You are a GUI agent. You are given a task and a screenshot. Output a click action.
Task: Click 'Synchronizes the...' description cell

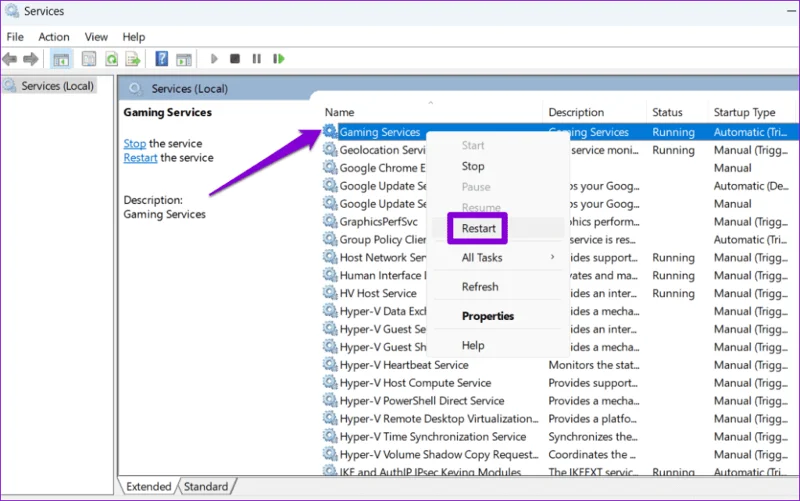593,437
